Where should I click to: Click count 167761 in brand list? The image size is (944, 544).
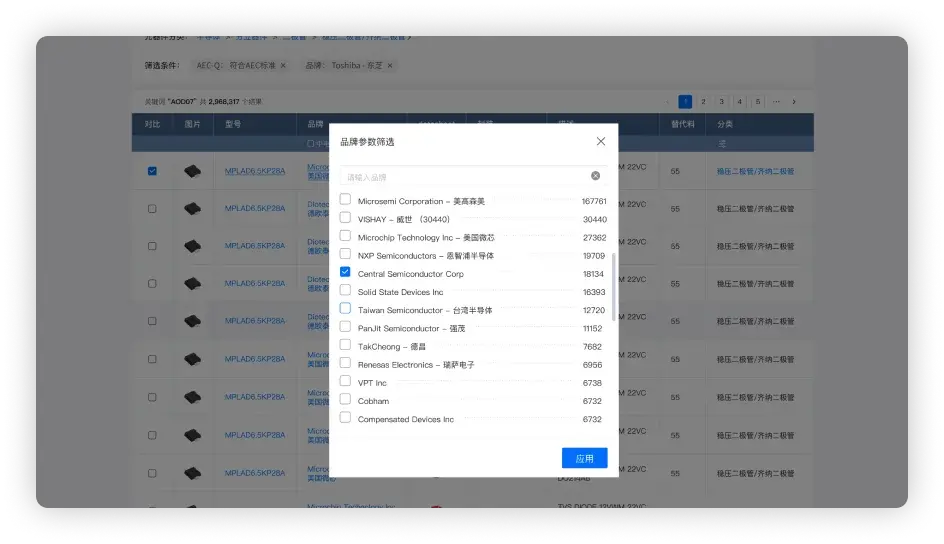click(x=594, y=201)
